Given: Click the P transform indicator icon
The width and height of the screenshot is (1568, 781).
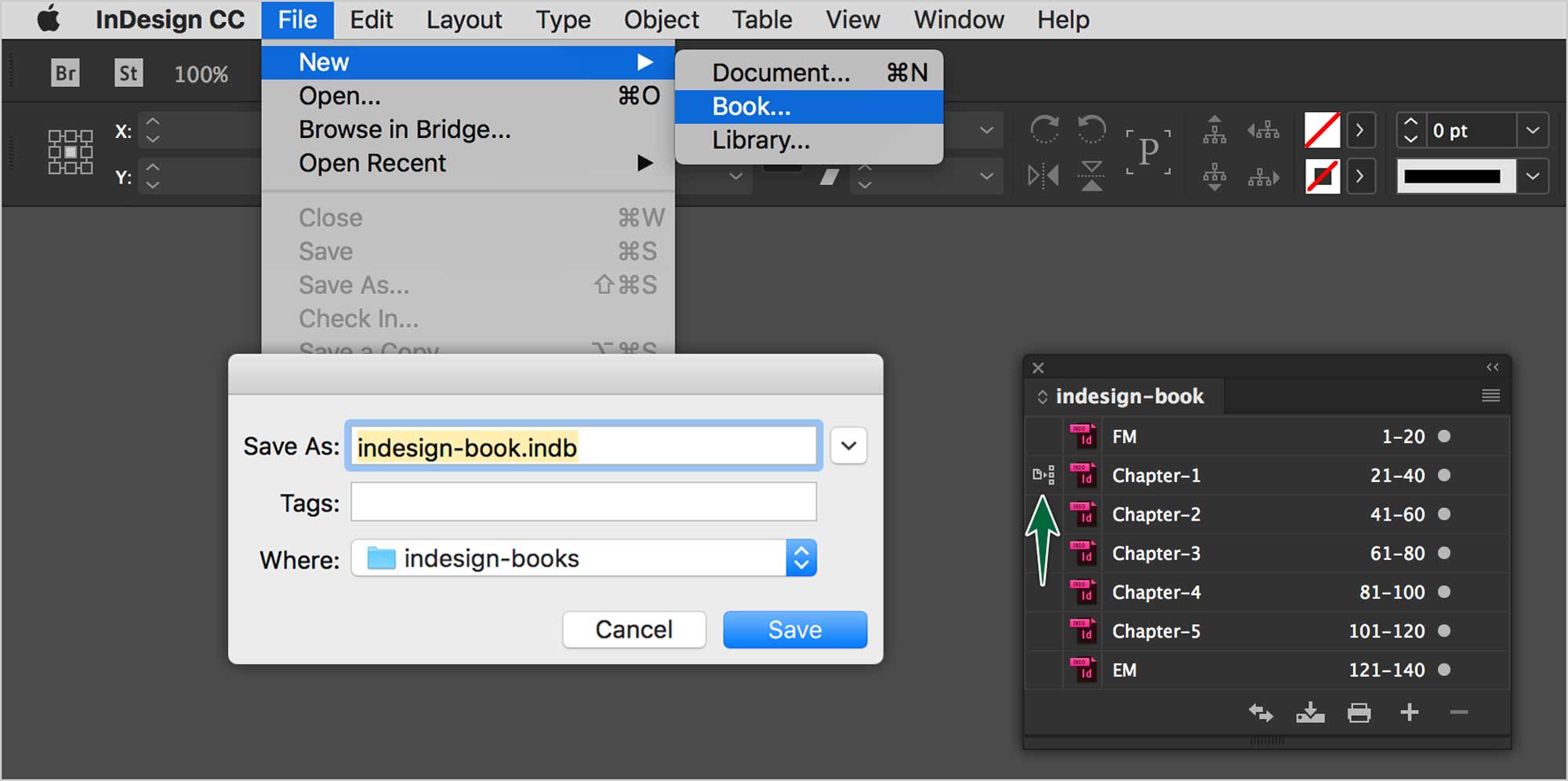Looking at the screenshot, I should point(1149,152).
